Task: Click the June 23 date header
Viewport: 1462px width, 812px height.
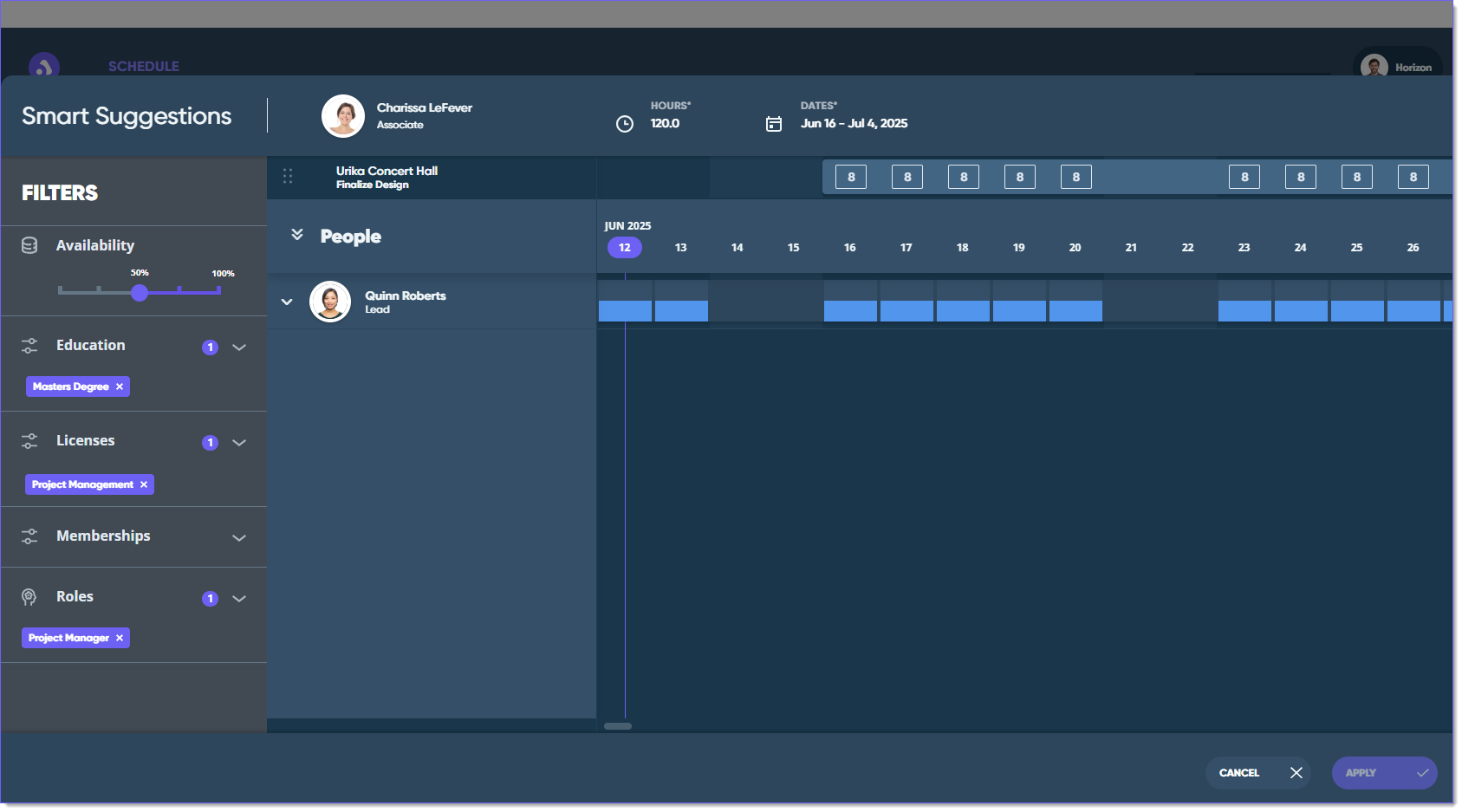Action: tap(1244, 248)
